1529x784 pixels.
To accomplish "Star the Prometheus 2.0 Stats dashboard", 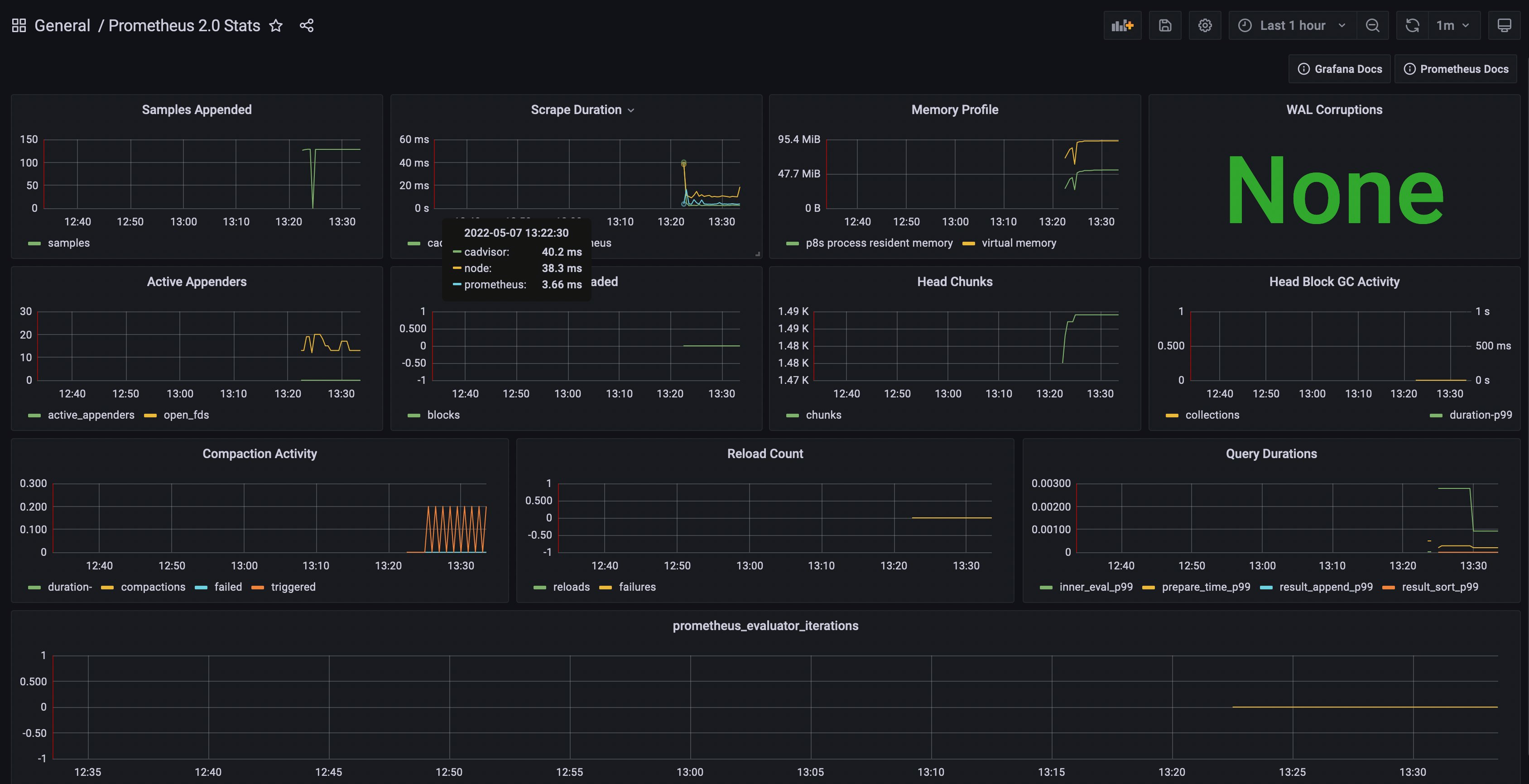I will [x=275, y=25].
